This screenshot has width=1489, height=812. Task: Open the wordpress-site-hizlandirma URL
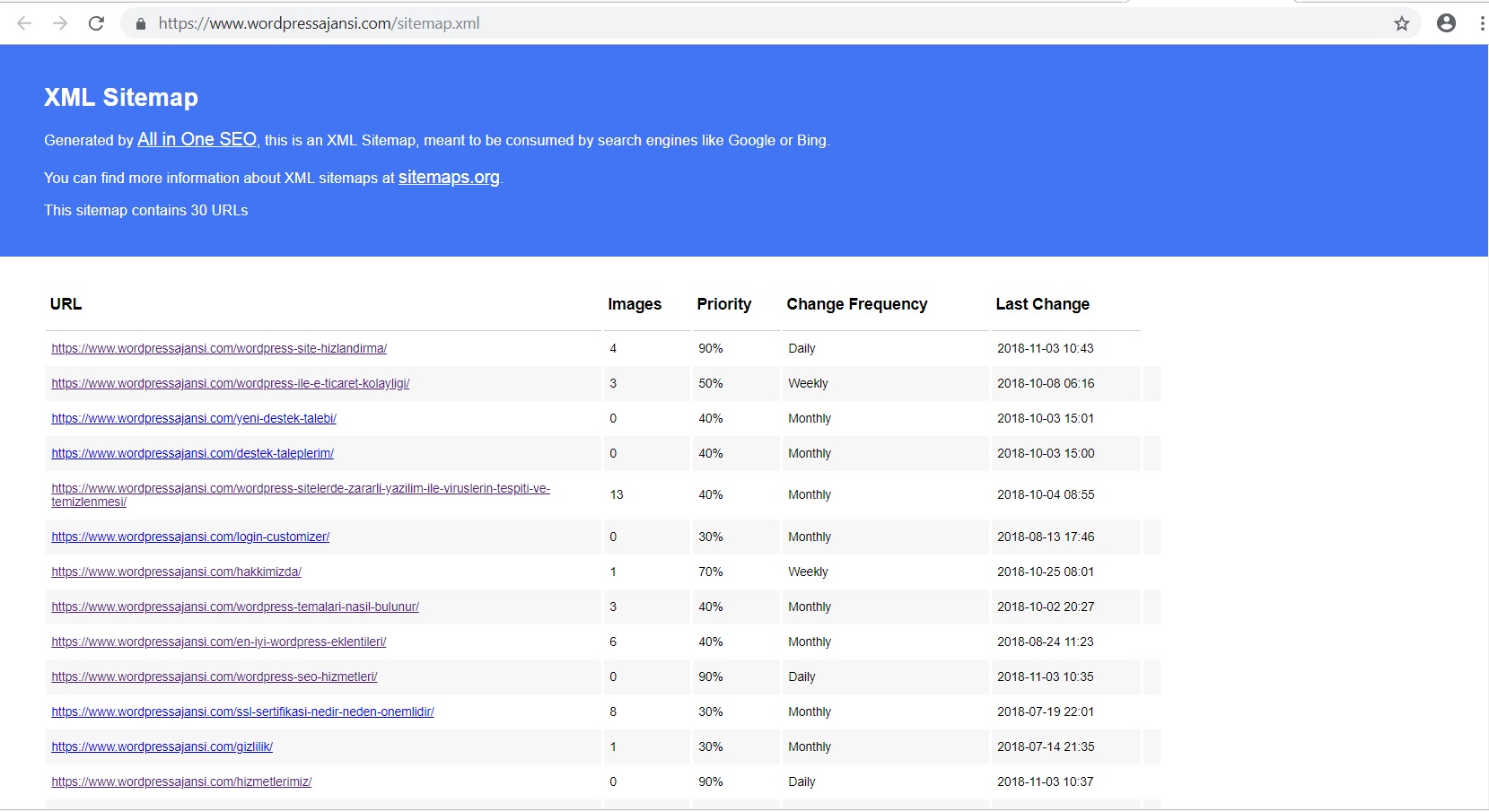coord(219,348)
